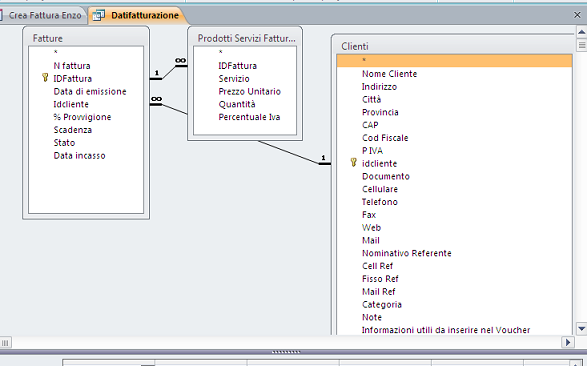Click the query icon on Datifatturazione tab
The image size is (587, 366).
tap(98, 15)
